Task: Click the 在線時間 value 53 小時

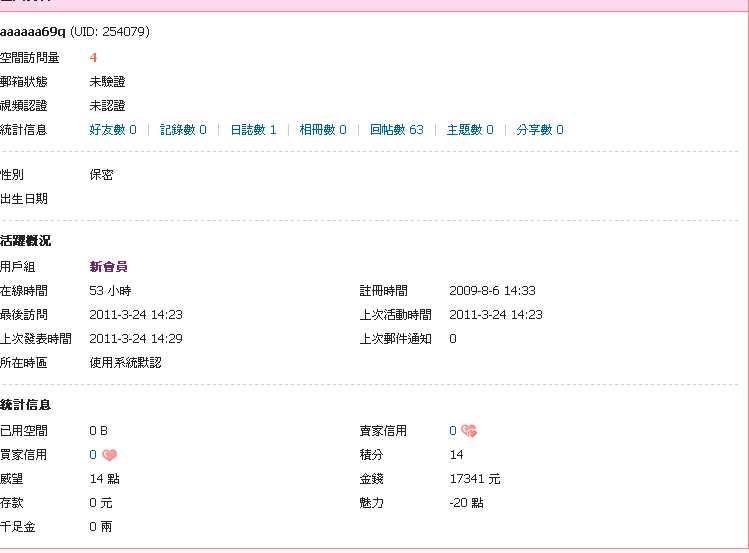Action: 110,291
